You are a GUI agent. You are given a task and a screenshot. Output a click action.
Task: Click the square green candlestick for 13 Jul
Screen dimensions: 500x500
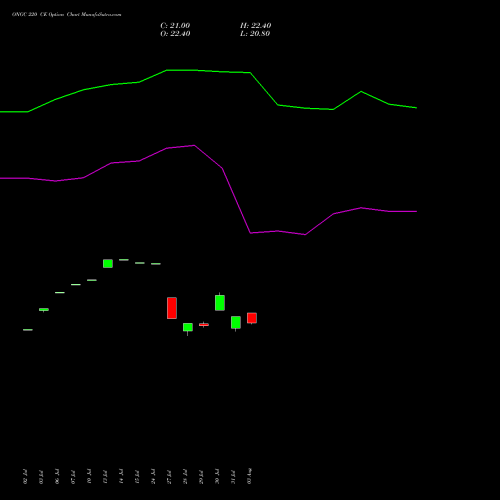pyautogui.click(x=108, y=263)
